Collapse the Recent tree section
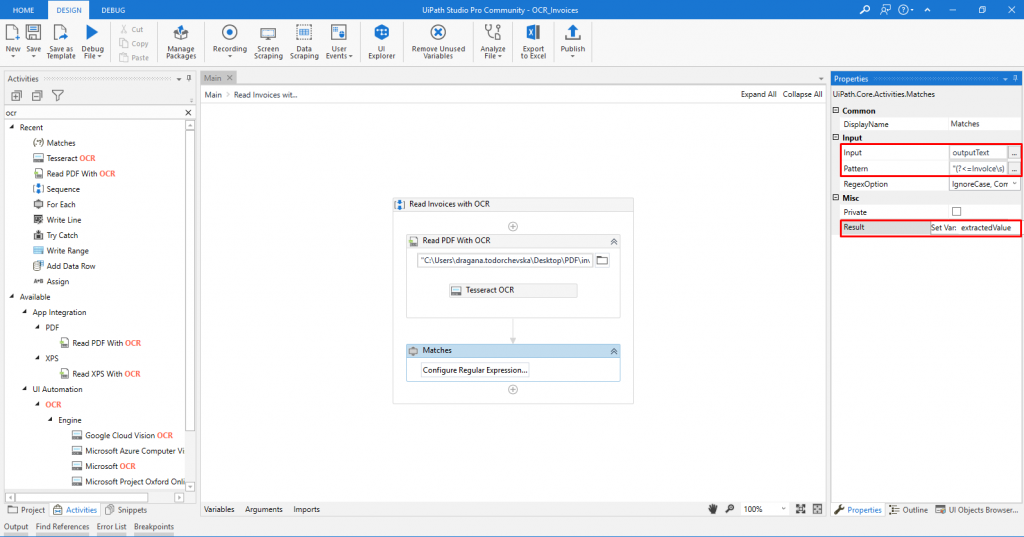 pyautogui.click(x=12, y=127)
